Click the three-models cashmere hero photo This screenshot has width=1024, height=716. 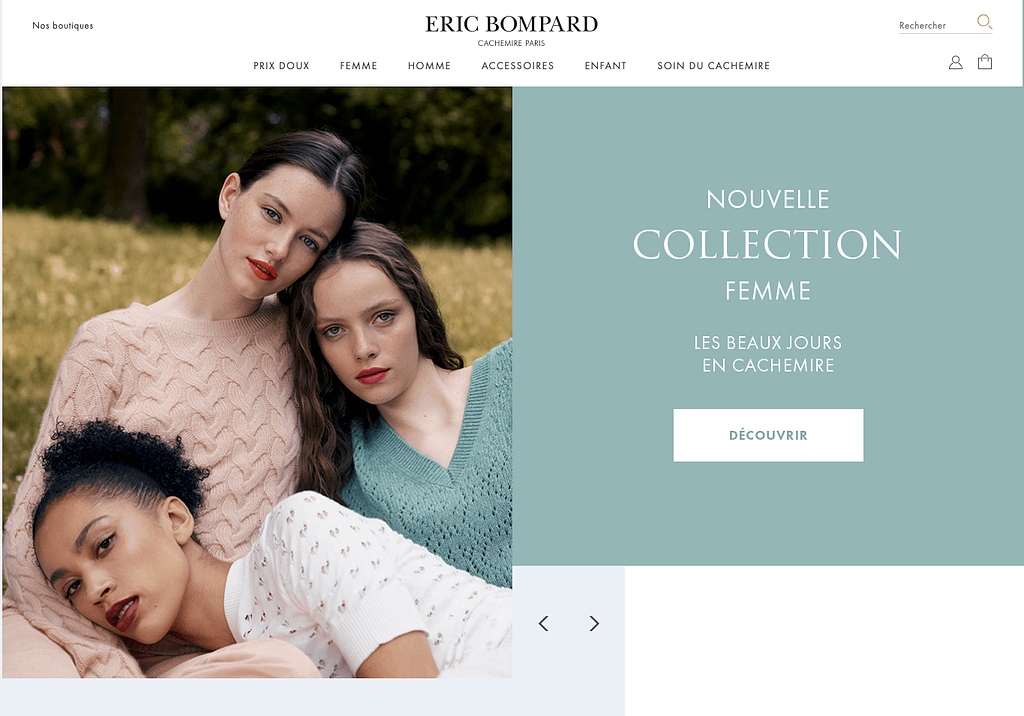(x=257, y=382)
